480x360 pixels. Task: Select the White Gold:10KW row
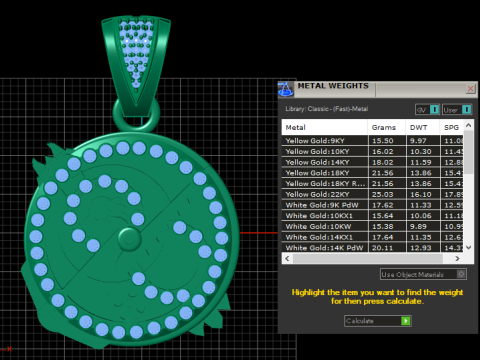click(373, 226)
